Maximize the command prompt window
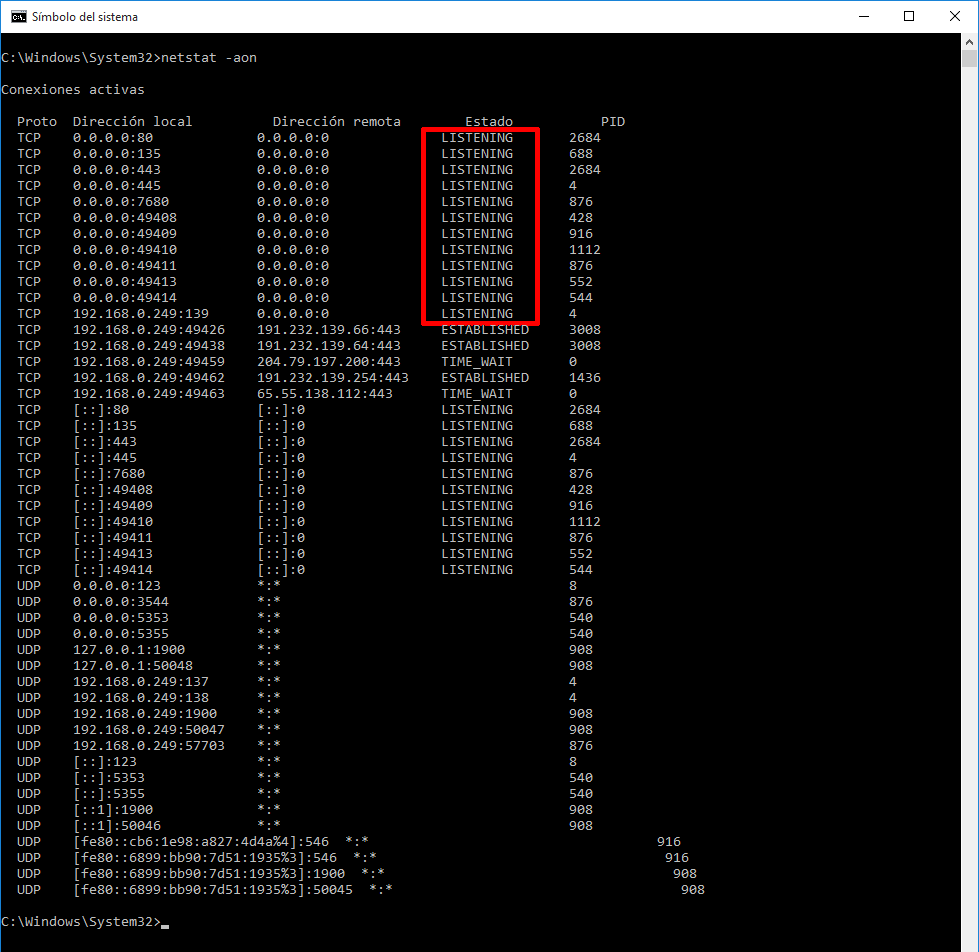 click(x=909, y=17)
